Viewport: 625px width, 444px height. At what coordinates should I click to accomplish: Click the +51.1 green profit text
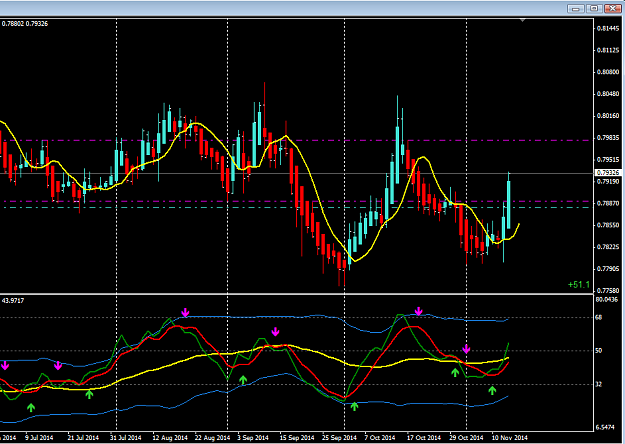click(578, 285)
